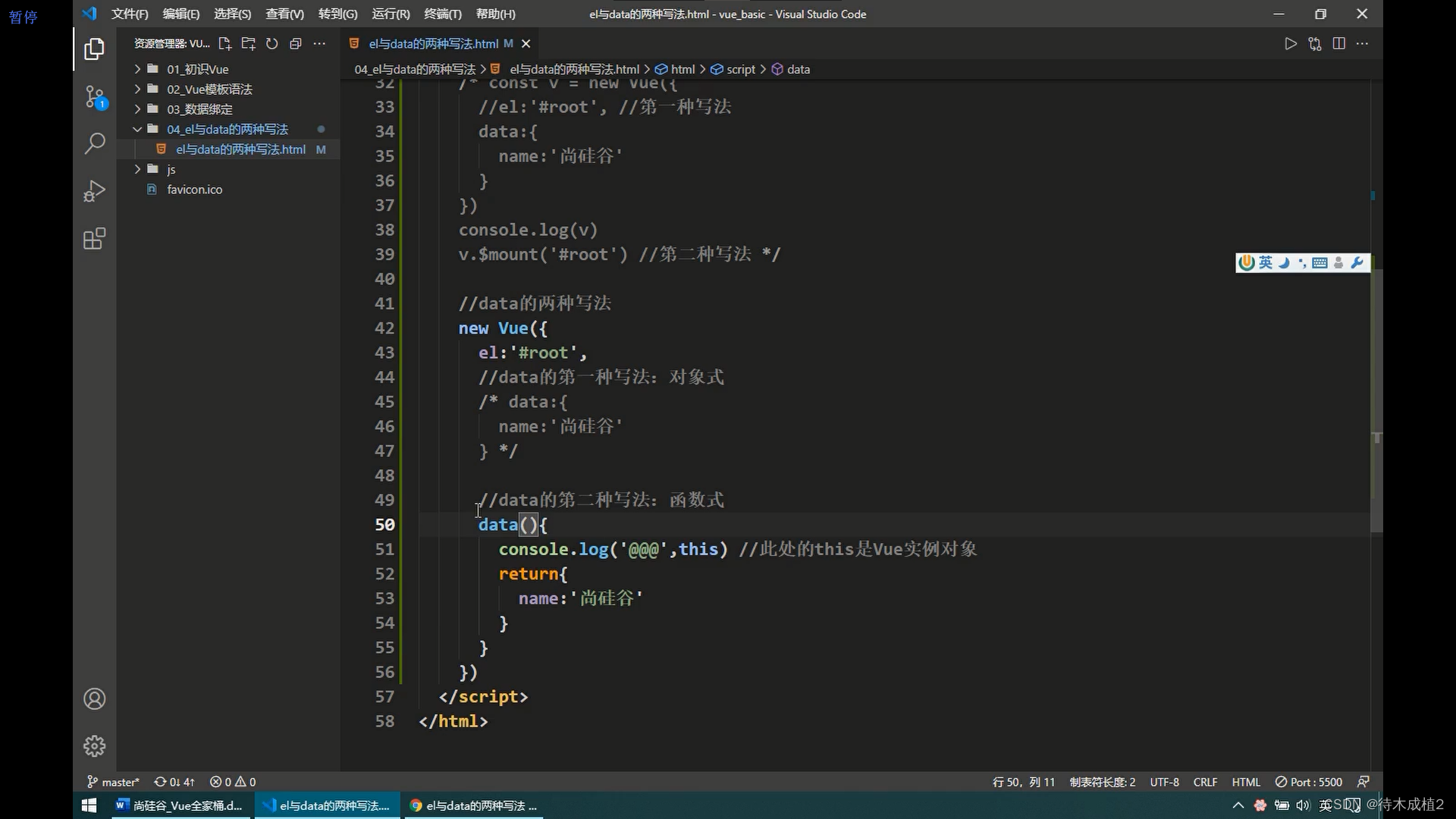Toggle IME moon mode icon
The width and height of the screenshot is (1456, 819).
[1284, 262]
